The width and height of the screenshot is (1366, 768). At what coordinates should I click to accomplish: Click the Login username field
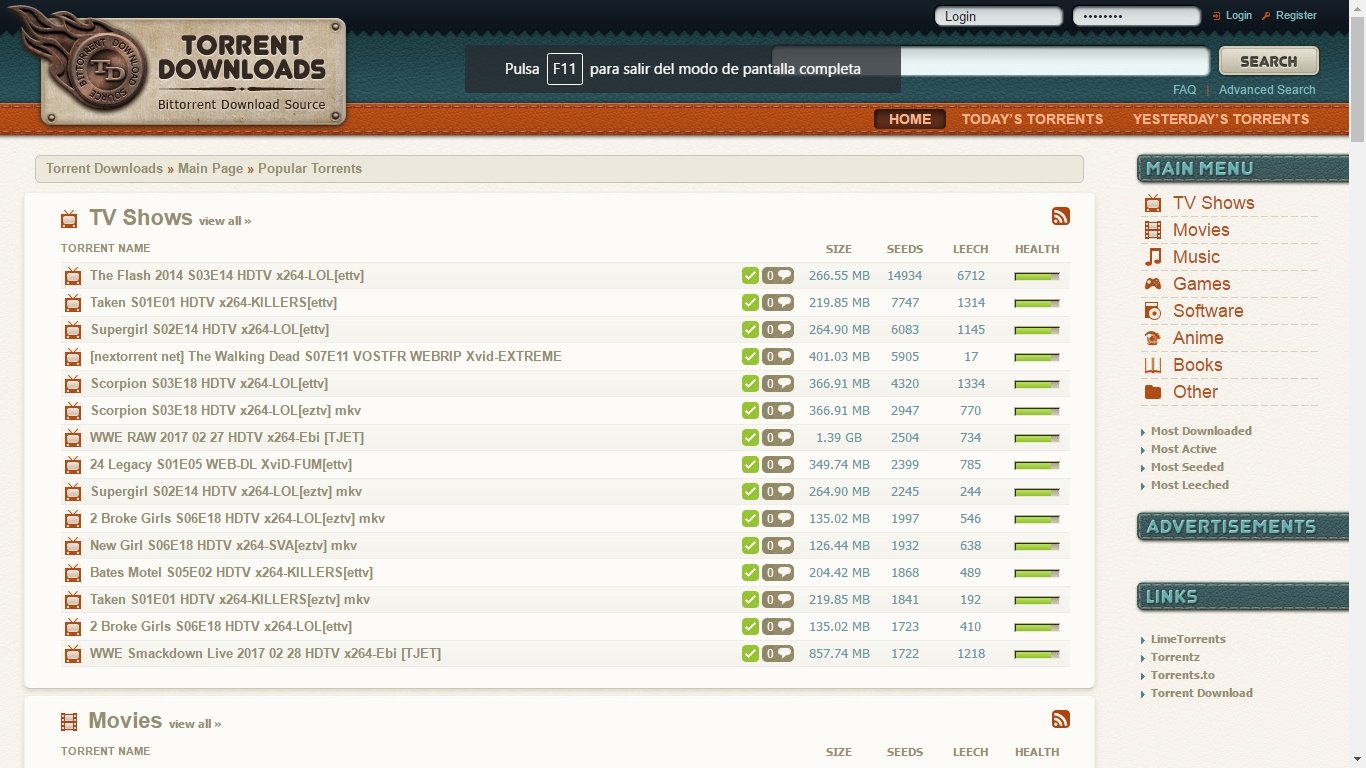pos(998,16)
